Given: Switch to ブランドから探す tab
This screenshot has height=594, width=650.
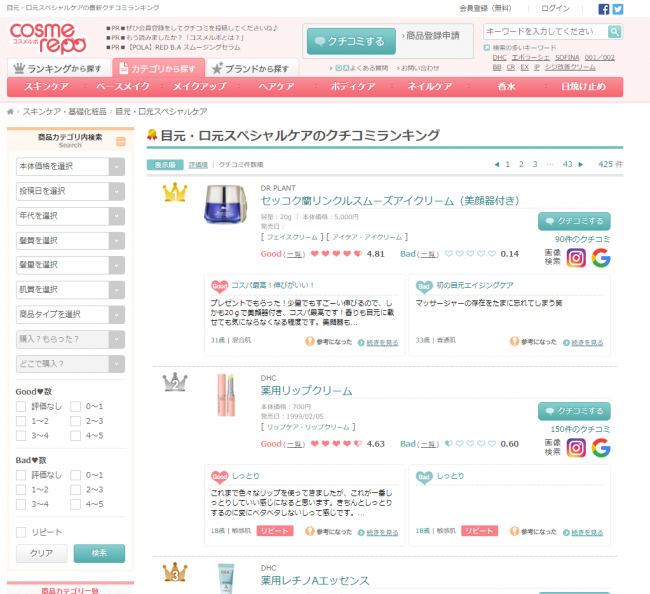Looking at the screenshot, I should pyautogui.click(x=252, y=68).
